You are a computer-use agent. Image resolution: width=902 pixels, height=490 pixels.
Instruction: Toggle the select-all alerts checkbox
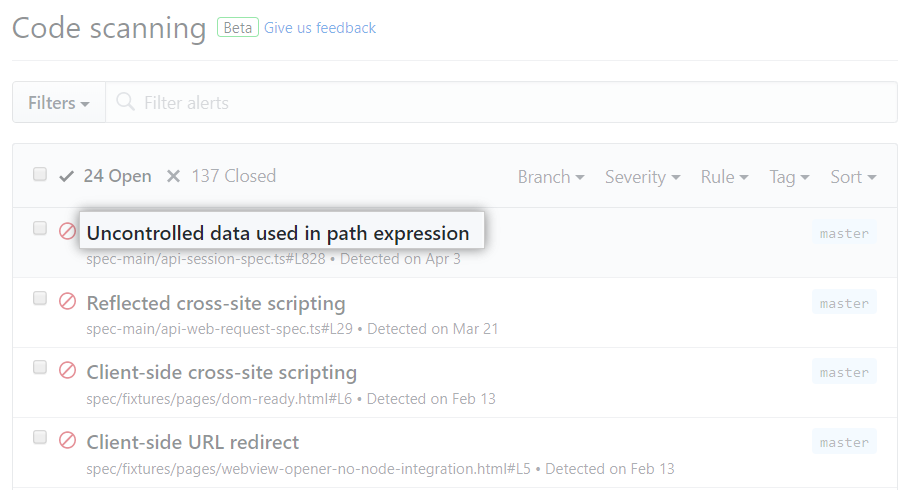click(40, 174)
